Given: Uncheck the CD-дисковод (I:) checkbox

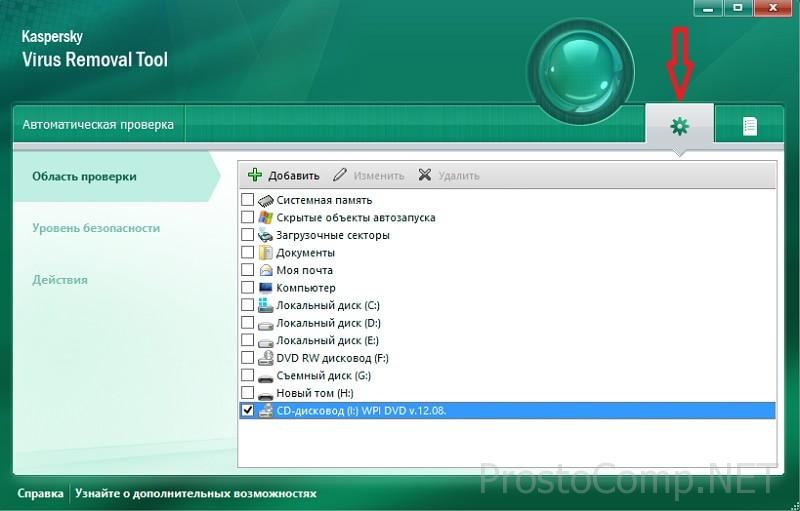Looking at the screenshot, I should coord(248,411).
